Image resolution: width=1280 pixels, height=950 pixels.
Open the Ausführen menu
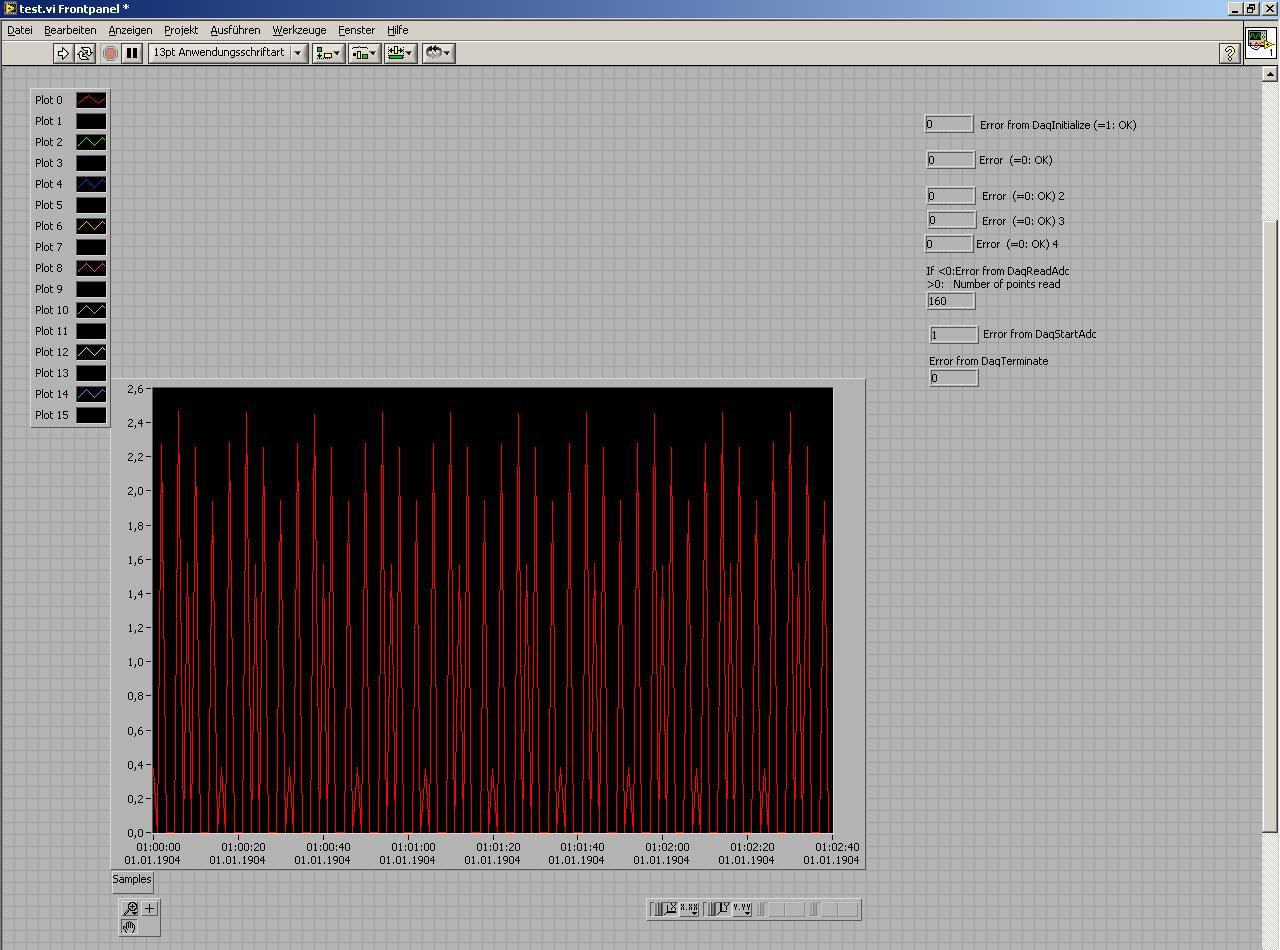point(235,30)
